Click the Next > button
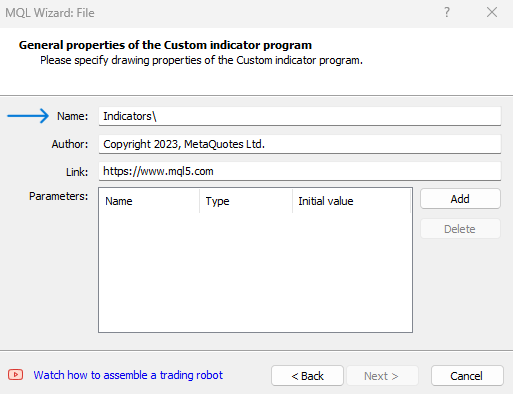This screenshot has width=513, height=394. 382,376
